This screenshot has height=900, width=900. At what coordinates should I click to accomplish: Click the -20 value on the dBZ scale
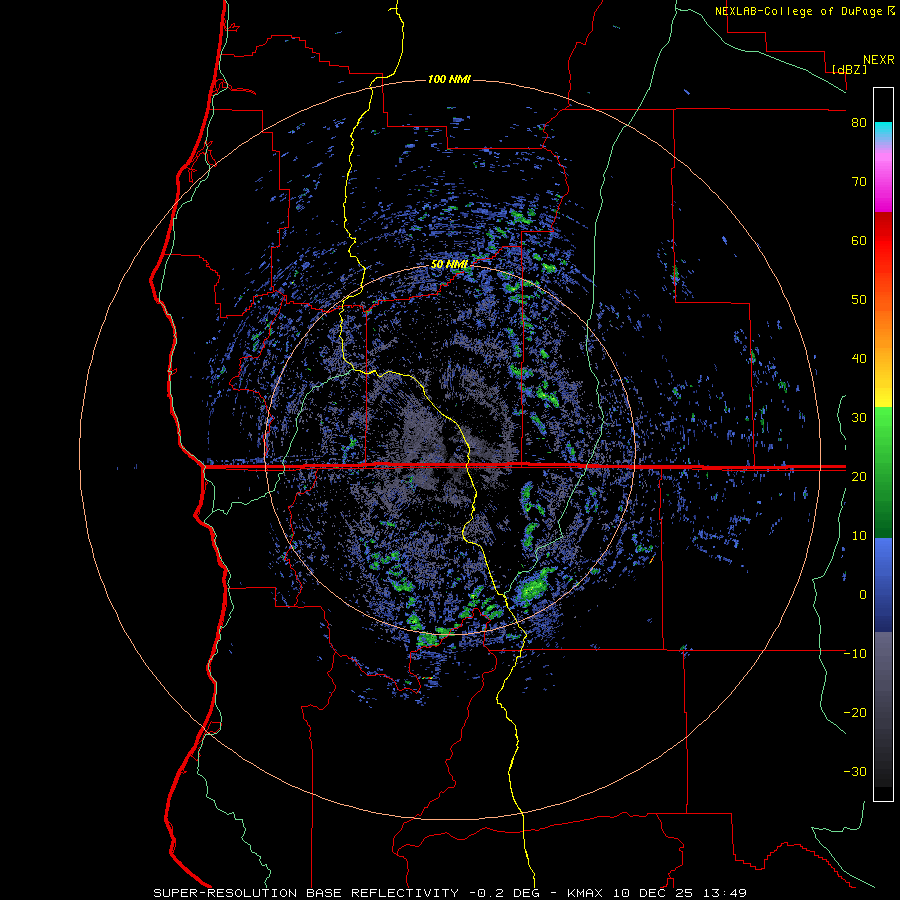tap(855, 712)
